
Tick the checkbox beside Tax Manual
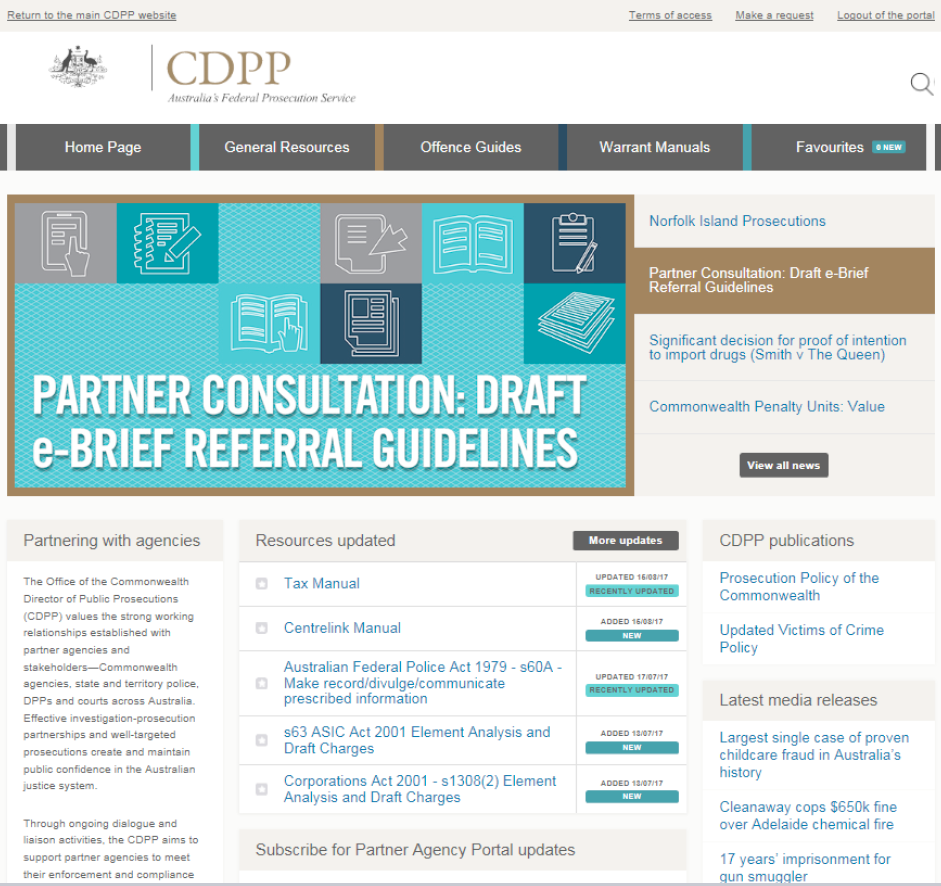(262, 583)
